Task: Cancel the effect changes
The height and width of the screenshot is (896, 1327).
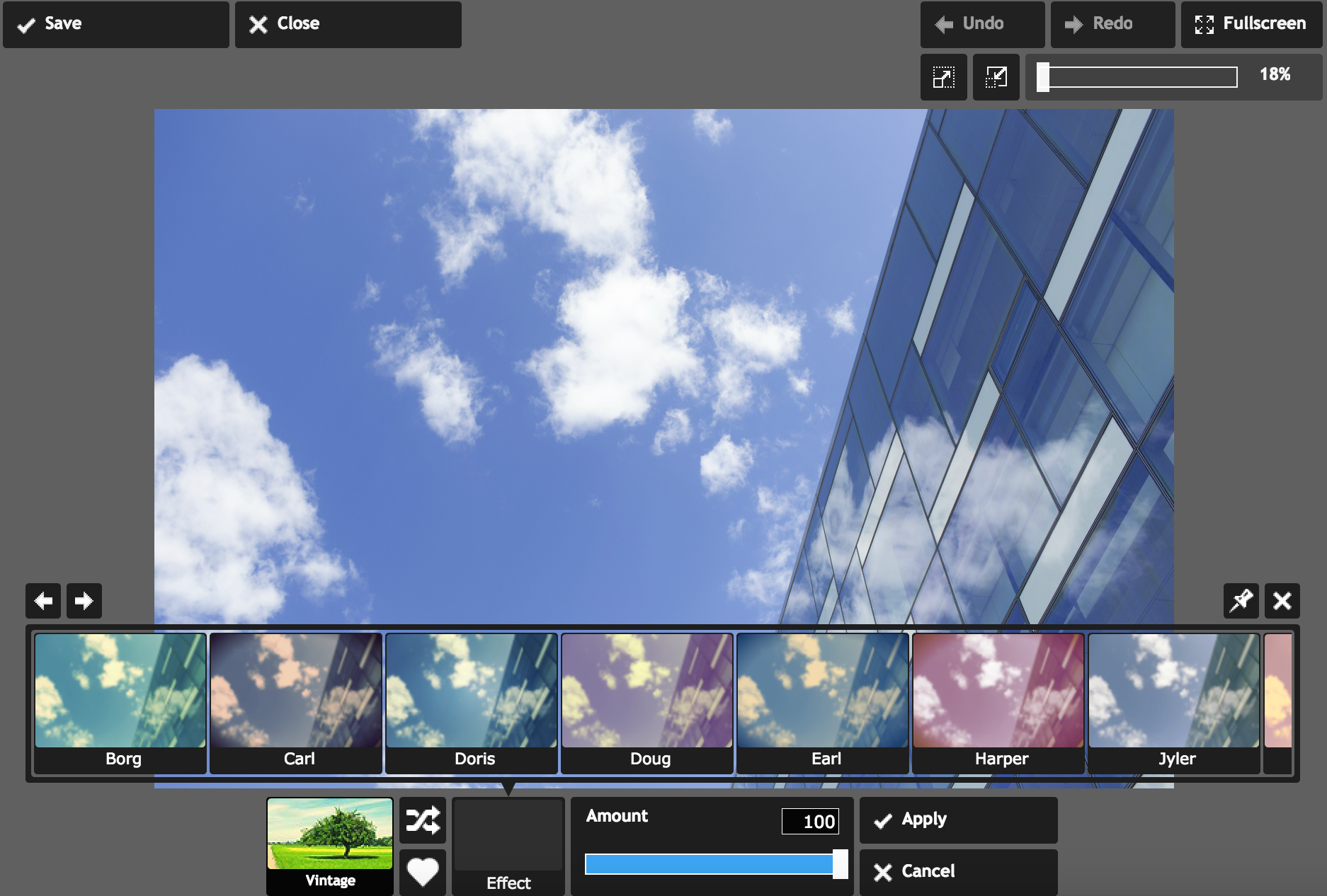Action: [959, 872]
